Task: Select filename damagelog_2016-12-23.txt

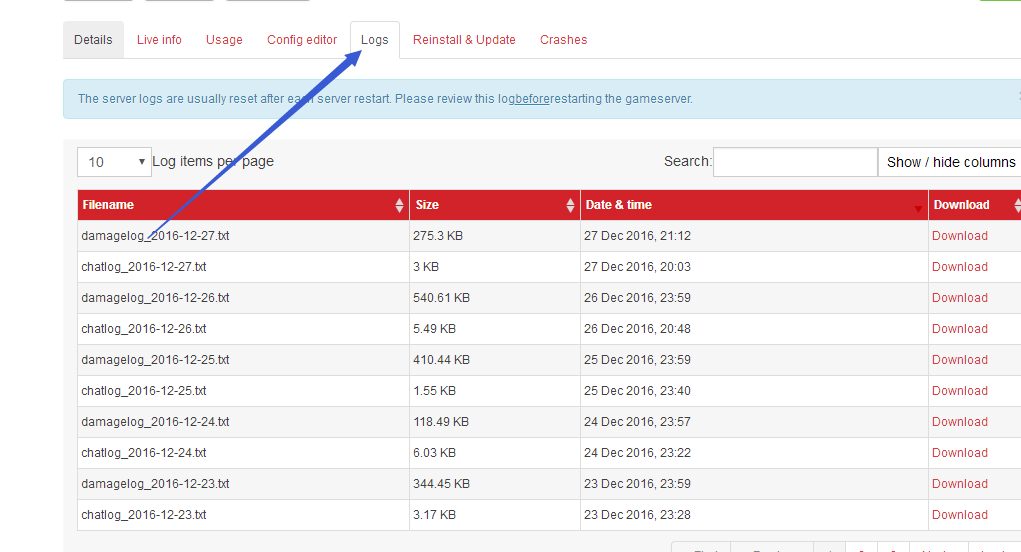Action: (155, 484)
